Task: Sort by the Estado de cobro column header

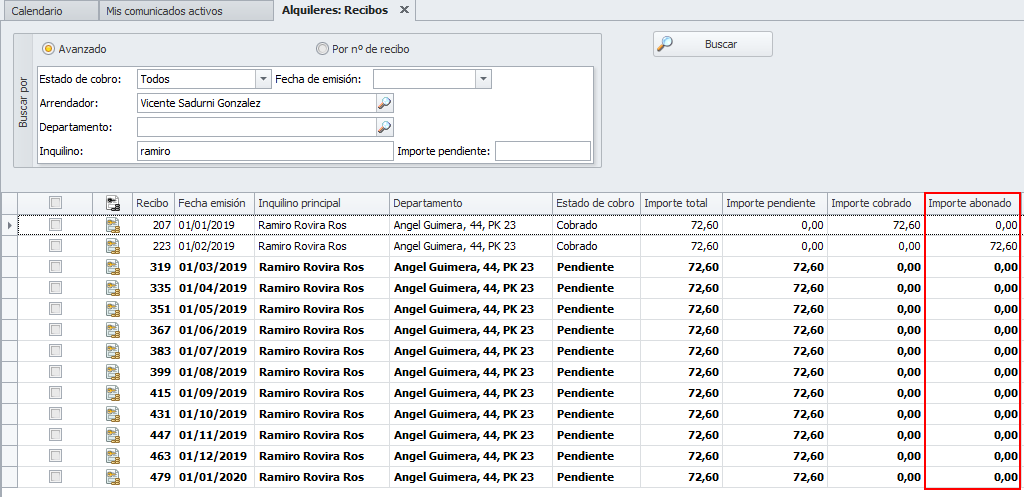Action: 595,203
